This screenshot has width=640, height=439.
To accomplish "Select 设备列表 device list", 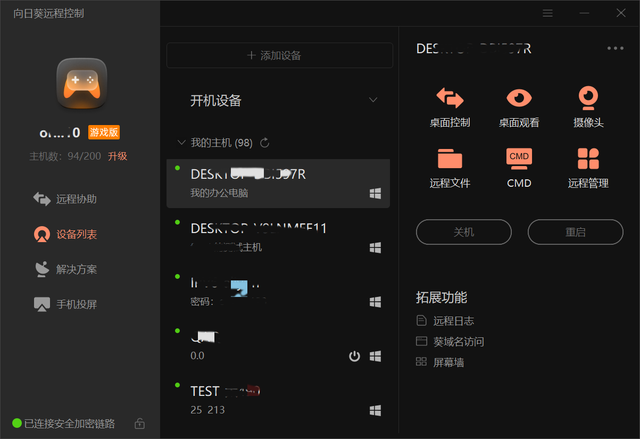I will coord(65,234).
